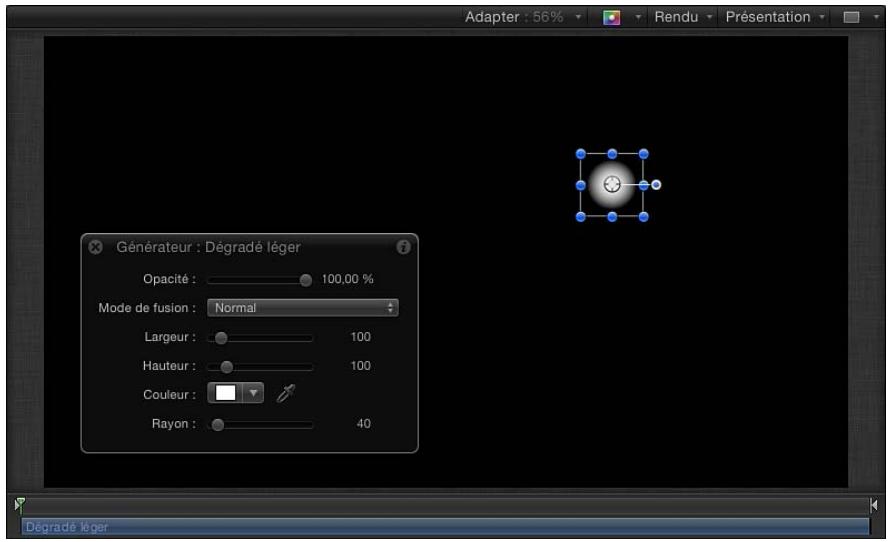Click the Largeur value 100
Screen dimensions: 890x542
tap(360, 337)
